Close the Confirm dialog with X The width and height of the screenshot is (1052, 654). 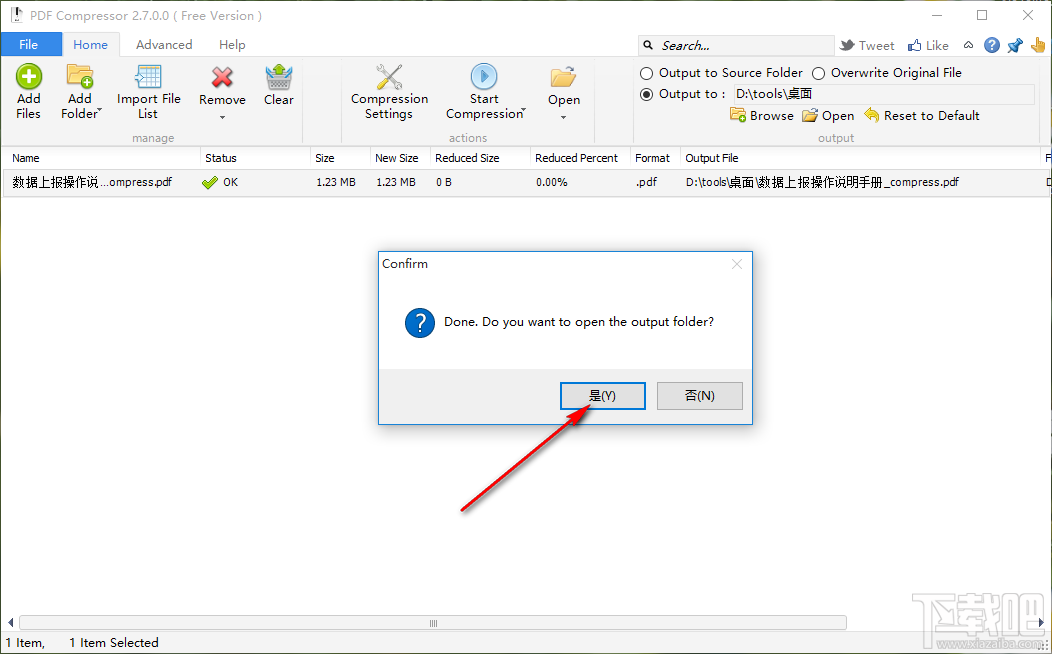click(x=737, y=264)
